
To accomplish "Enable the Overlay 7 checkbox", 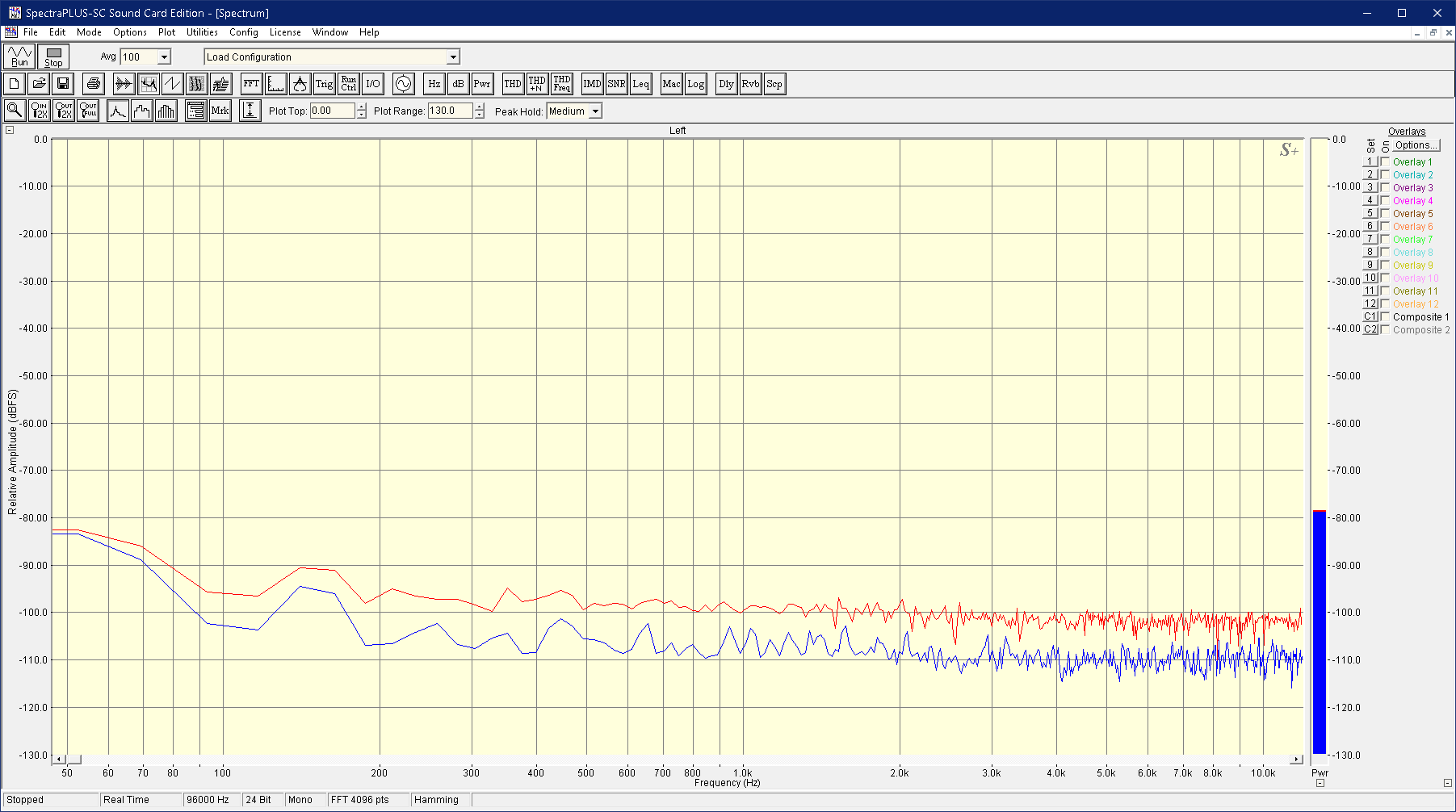I will click(1385, 240).
